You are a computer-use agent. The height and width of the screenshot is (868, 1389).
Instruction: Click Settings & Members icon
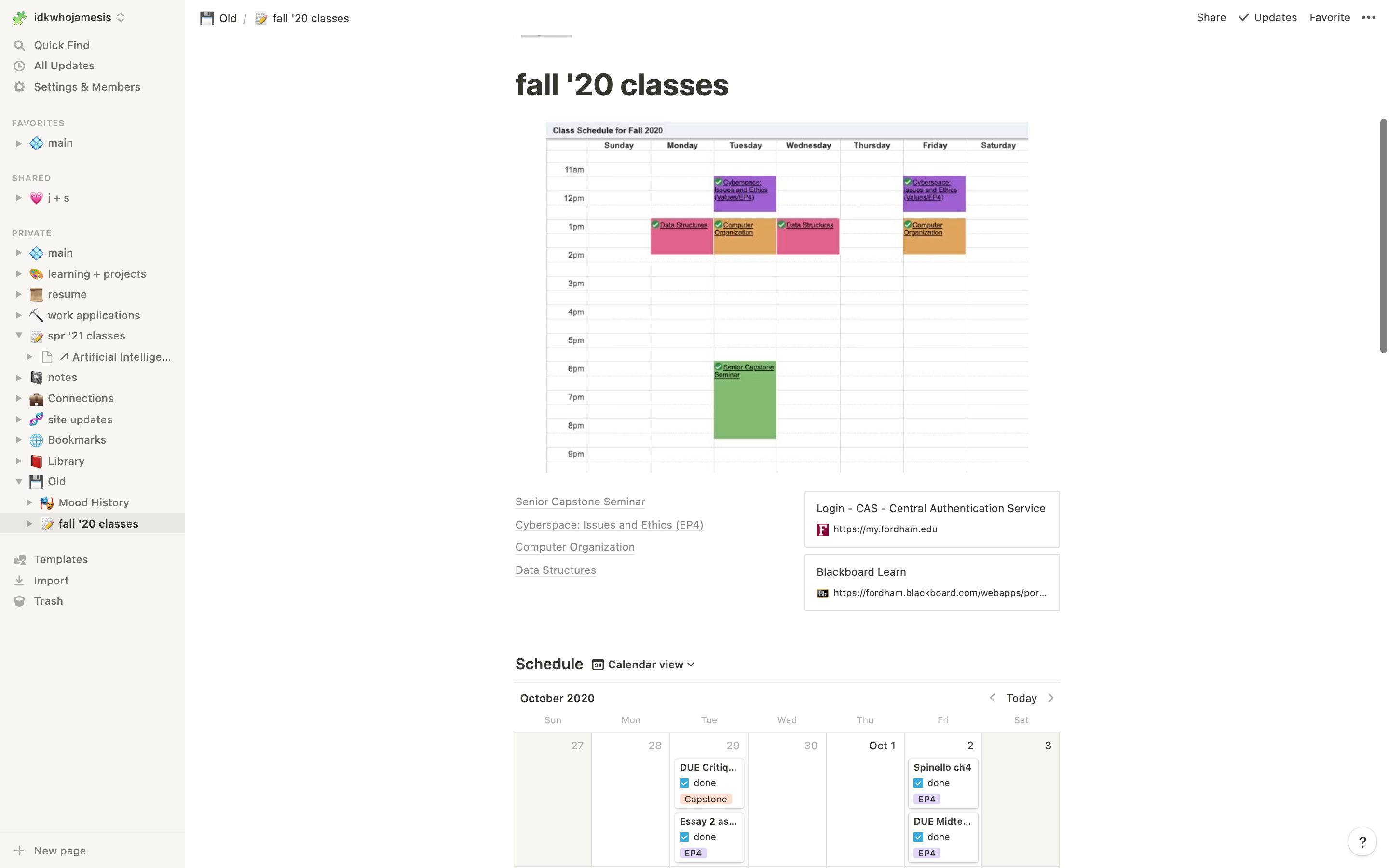[20, 87]
